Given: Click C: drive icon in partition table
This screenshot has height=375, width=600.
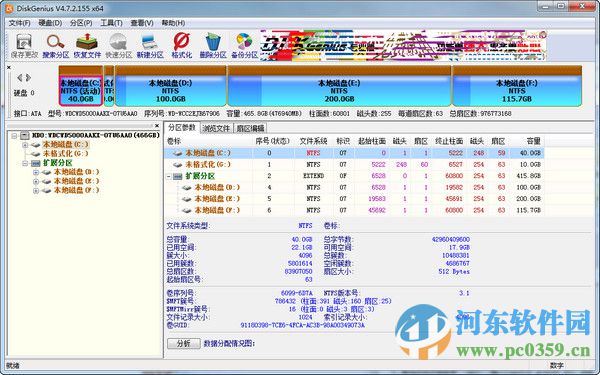Looking at the screenshot, I should point(177,153).
